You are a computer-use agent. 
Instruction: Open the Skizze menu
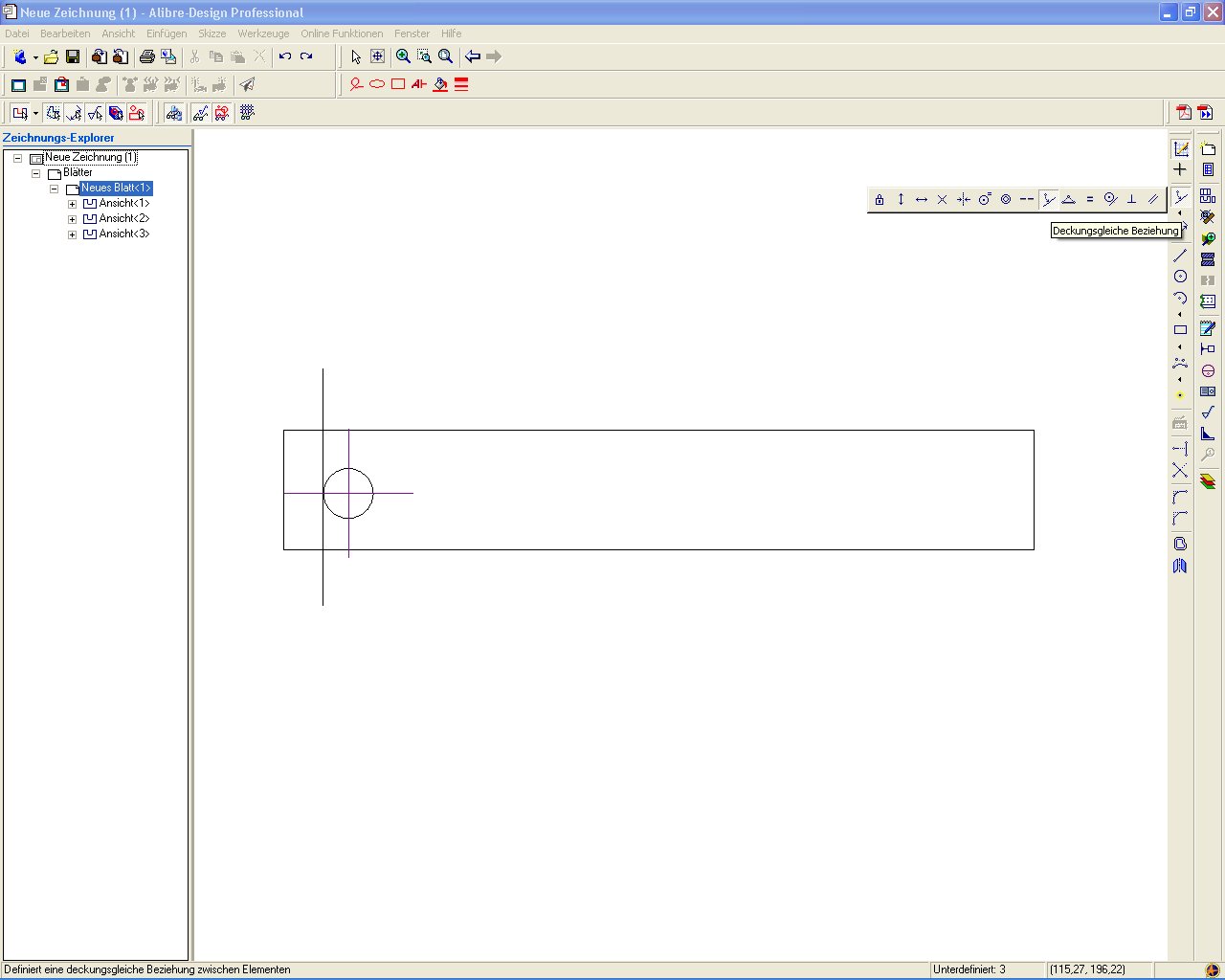tap(212, 33)
